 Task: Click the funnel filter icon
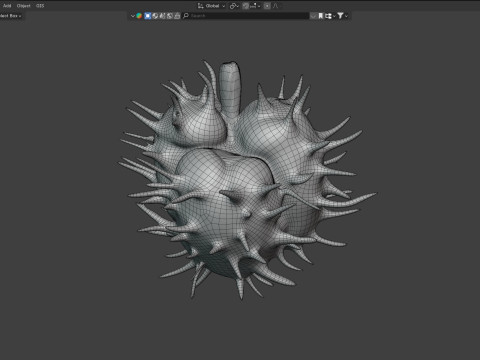[x=340, y=16]
